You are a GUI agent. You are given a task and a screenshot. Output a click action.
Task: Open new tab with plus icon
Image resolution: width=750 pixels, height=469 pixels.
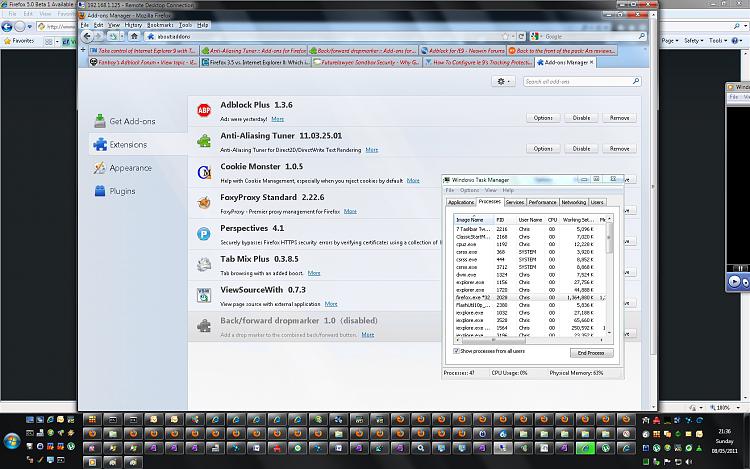(x=83, y=50)
